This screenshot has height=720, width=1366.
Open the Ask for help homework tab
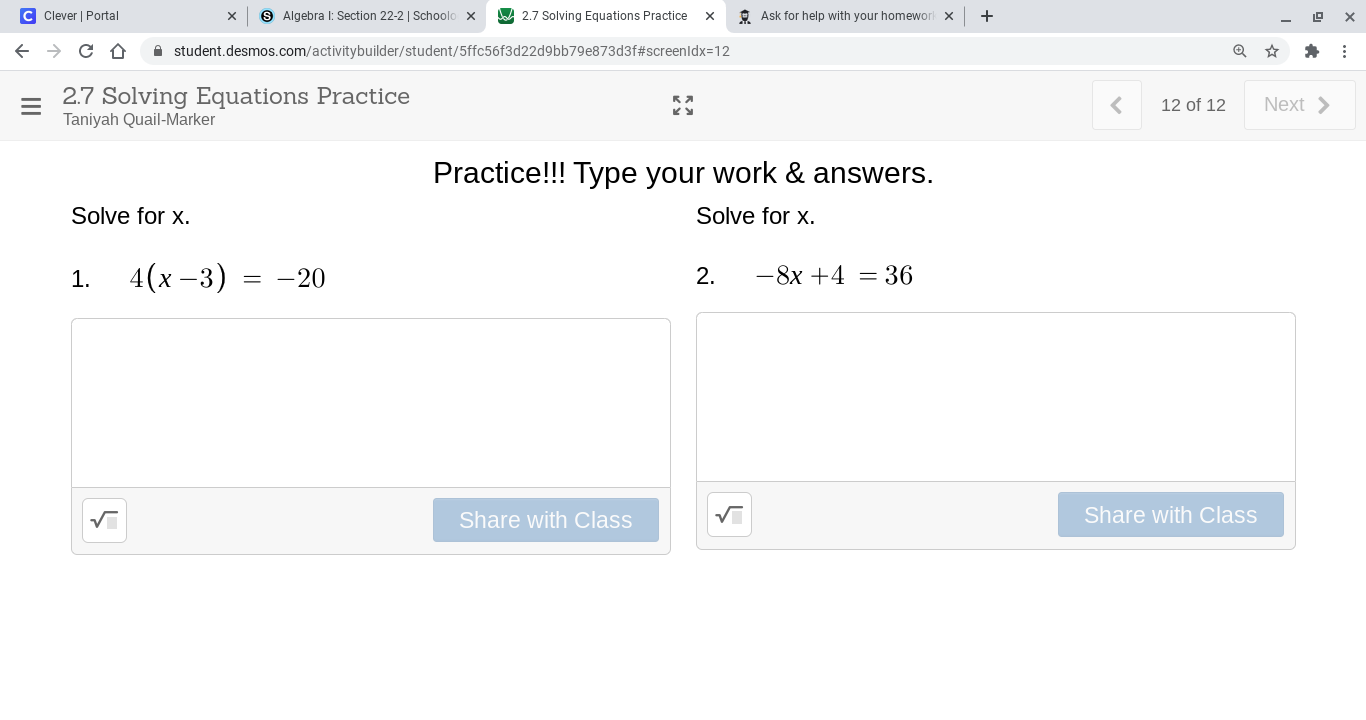tap(840, 16)
